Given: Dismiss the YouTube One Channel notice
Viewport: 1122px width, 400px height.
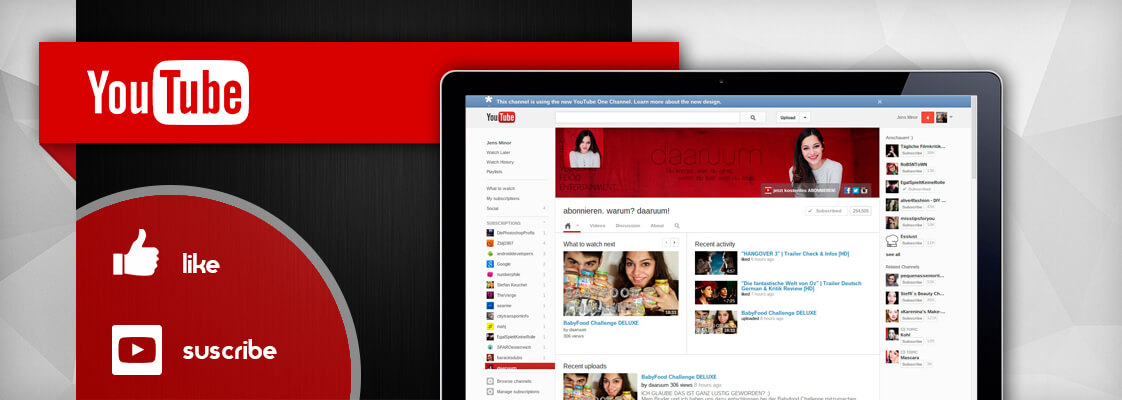Looking at the screenshot, I should click(879, 102).
